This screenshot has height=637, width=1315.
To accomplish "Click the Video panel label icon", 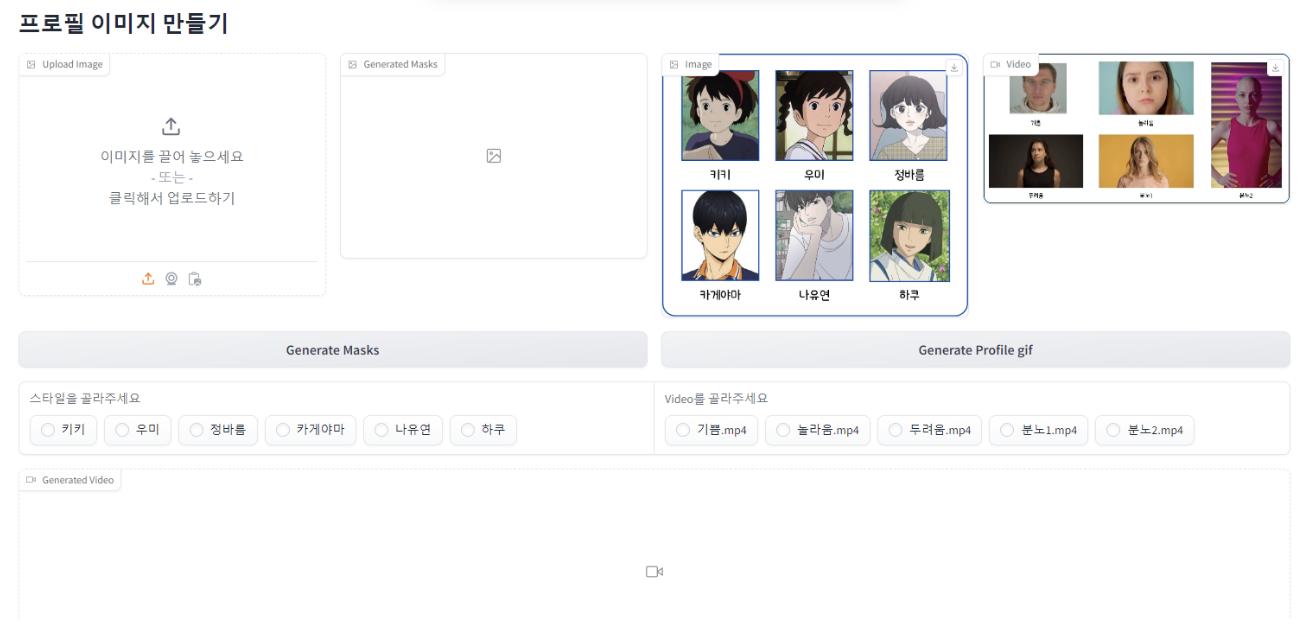I will [995, 64].
